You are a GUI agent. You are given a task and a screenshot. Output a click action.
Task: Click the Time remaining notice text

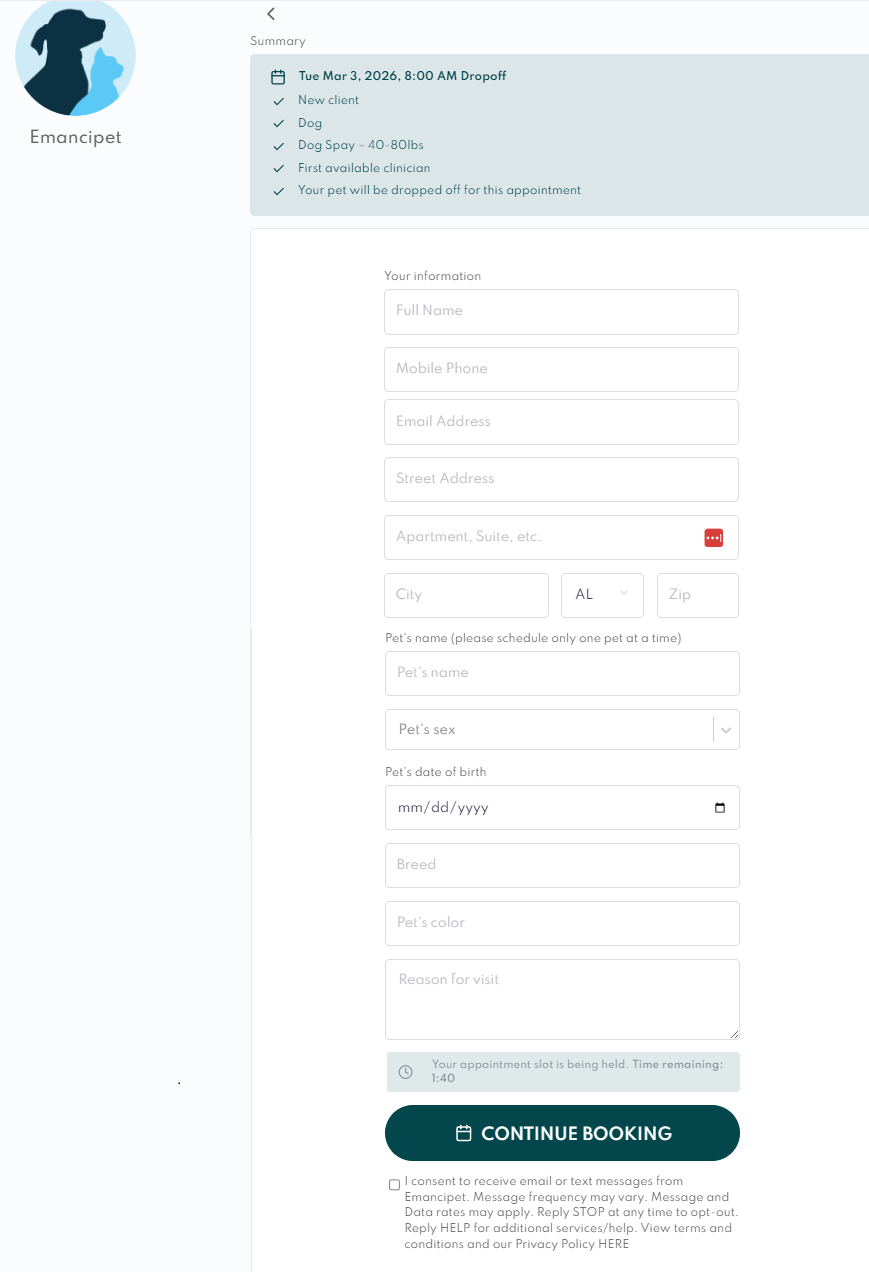click(577, 1072)
